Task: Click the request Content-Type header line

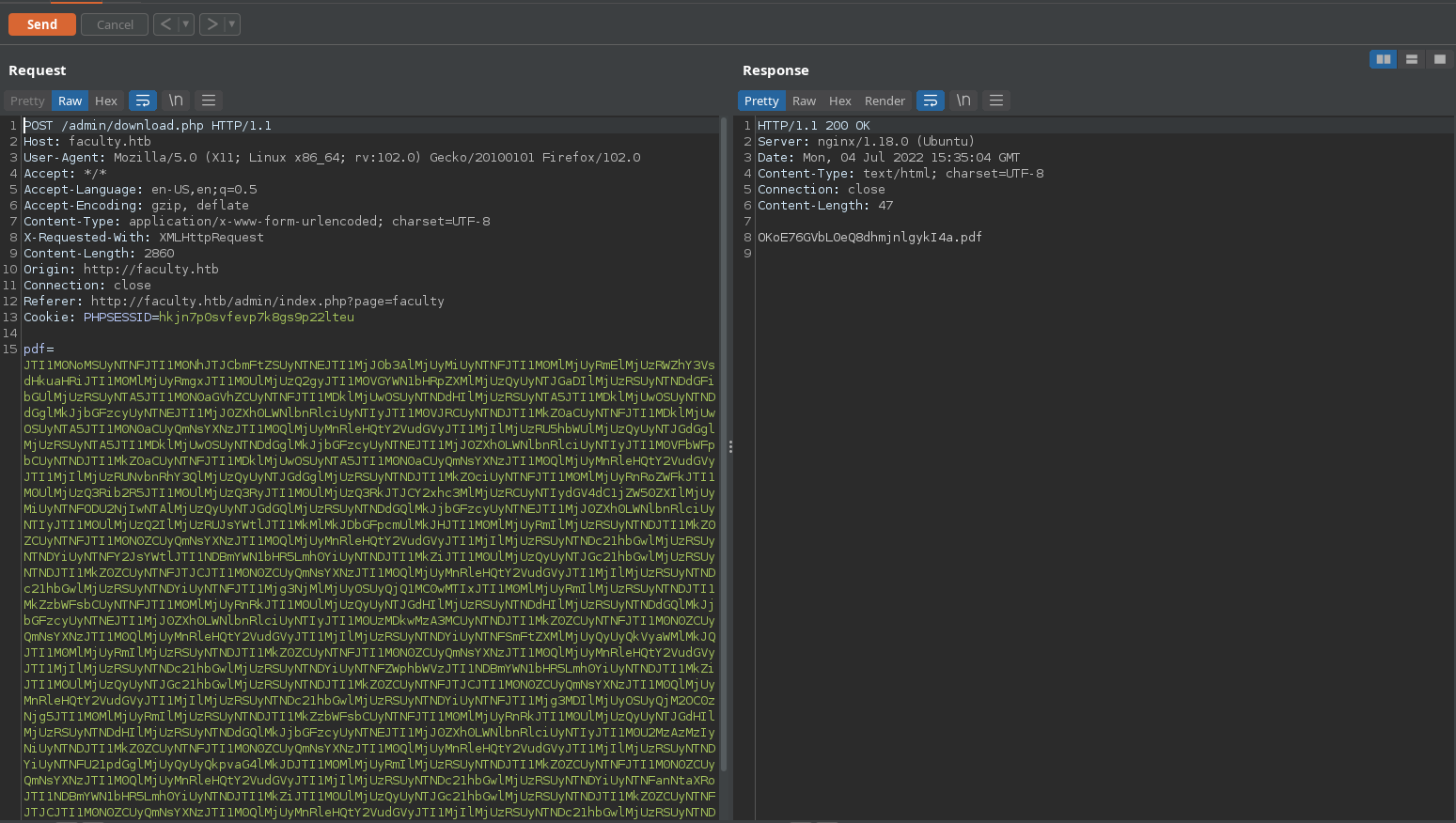Action: point(257,221)
